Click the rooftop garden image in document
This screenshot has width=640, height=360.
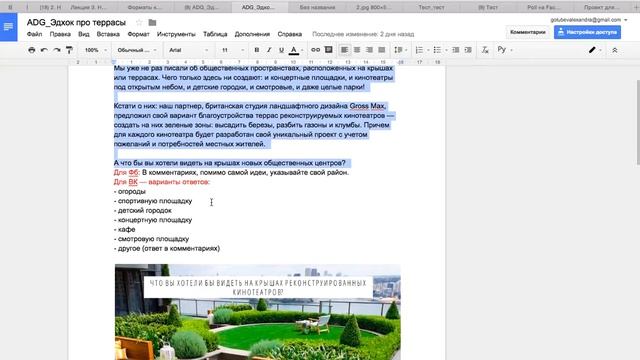(258, 312)
